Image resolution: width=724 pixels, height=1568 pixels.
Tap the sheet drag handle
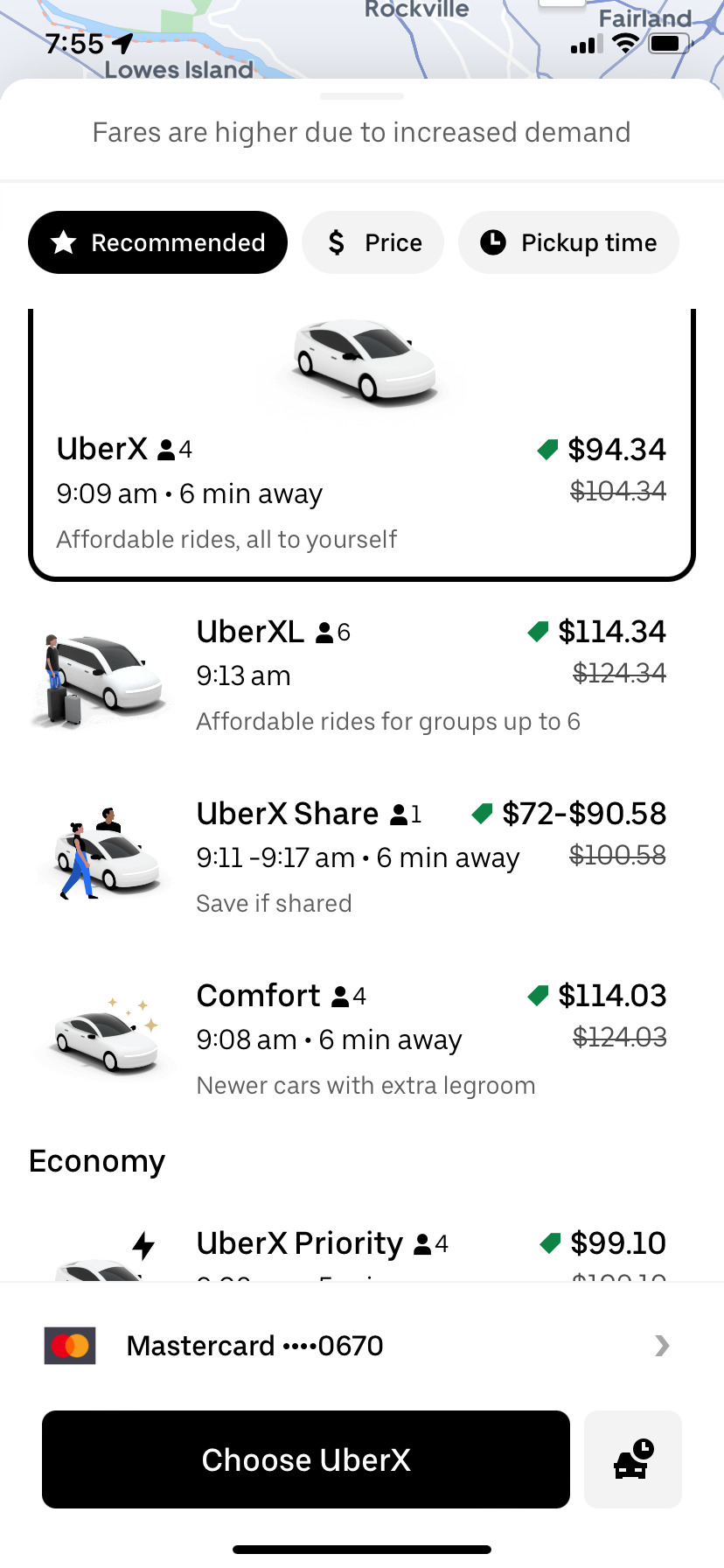362,96
